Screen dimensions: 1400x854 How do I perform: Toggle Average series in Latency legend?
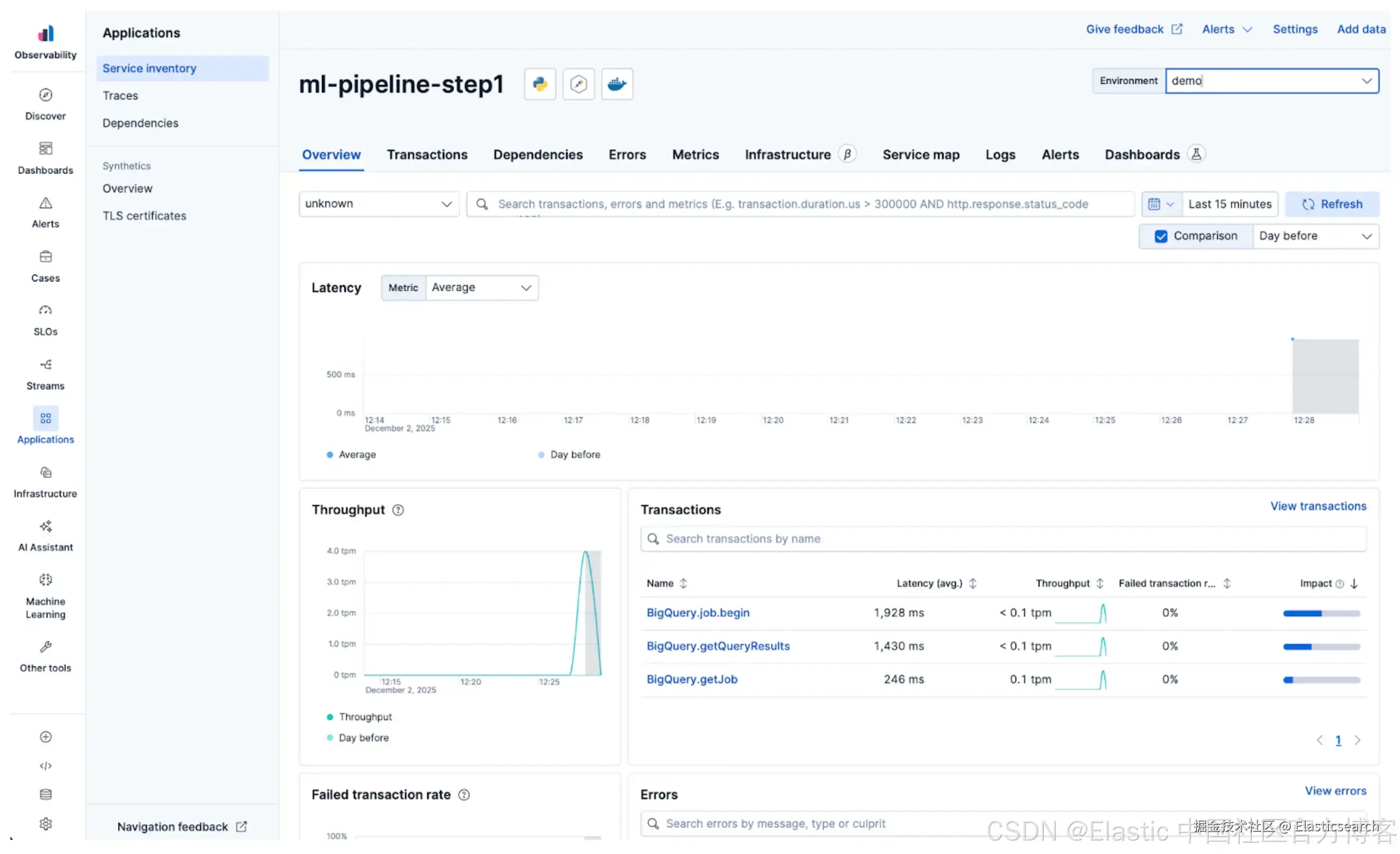pos(356,454)
